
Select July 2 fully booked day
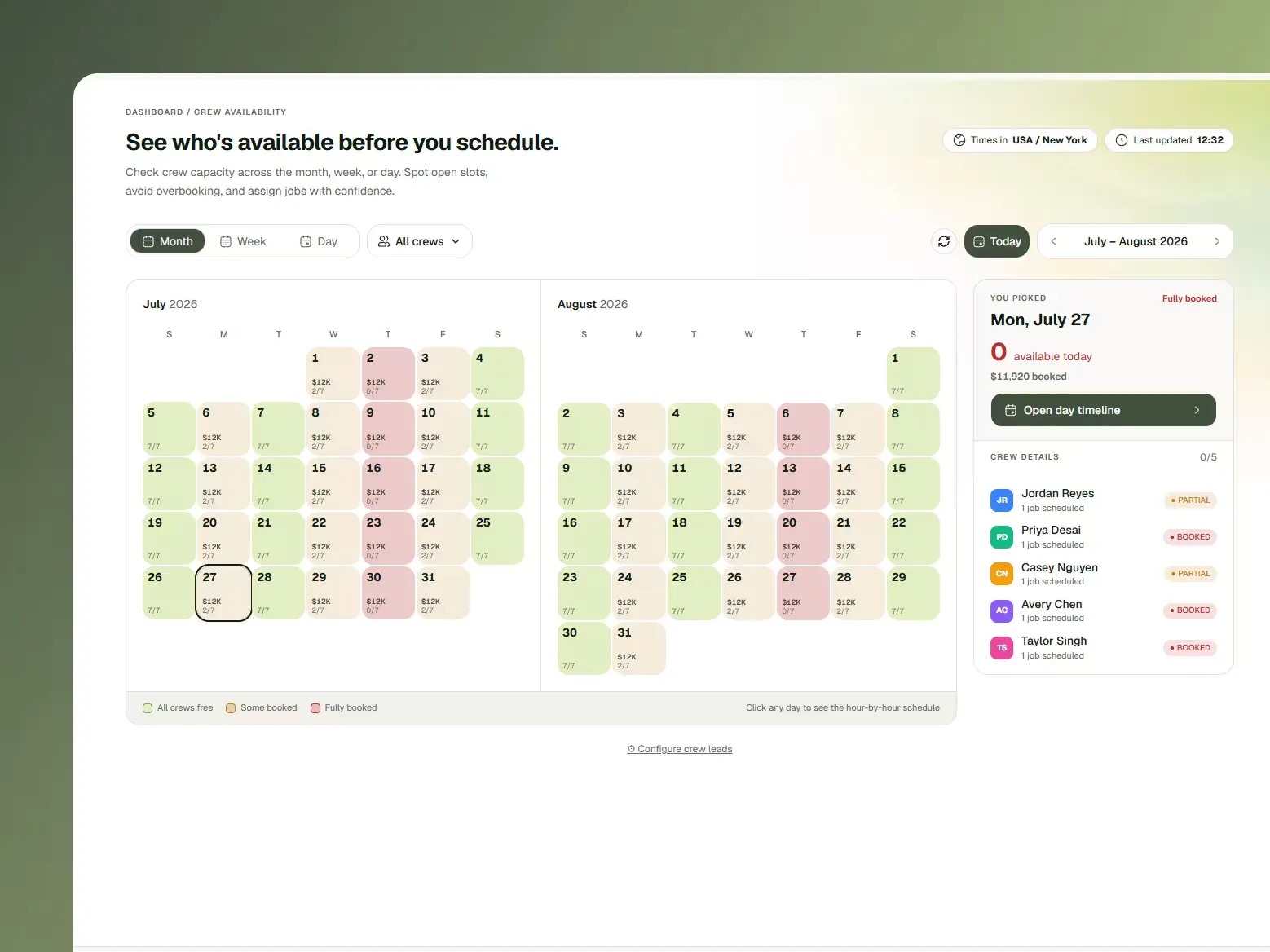click(388, 374)
